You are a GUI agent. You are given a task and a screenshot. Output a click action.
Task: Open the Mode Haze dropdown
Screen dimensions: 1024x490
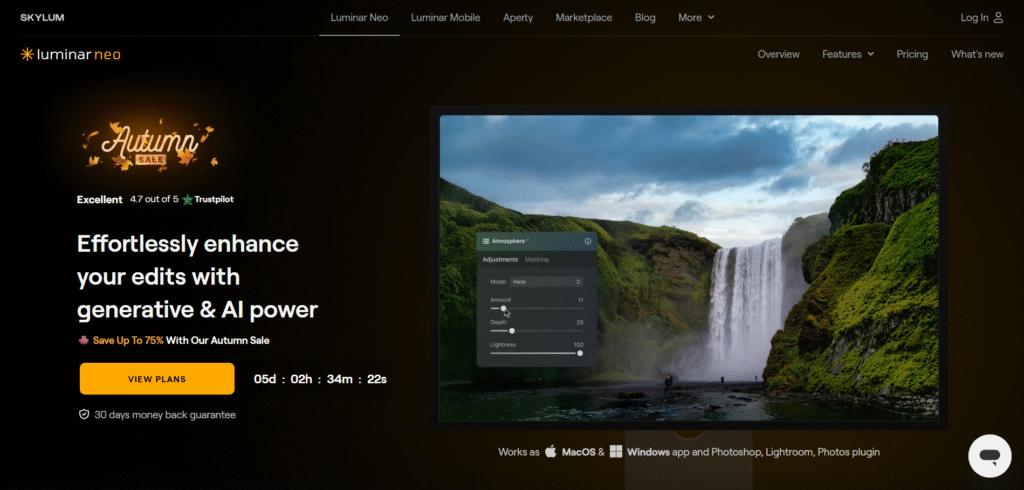(x=546, y=282)
